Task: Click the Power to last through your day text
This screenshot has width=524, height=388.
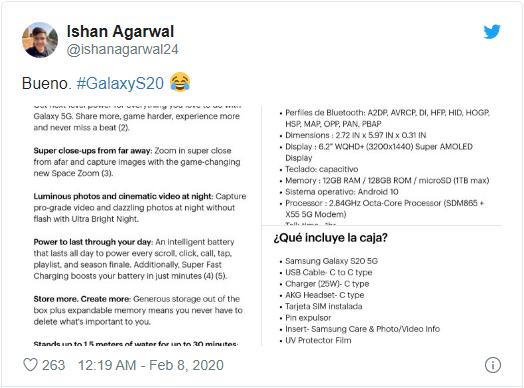Action: click(x=93, y=242)
